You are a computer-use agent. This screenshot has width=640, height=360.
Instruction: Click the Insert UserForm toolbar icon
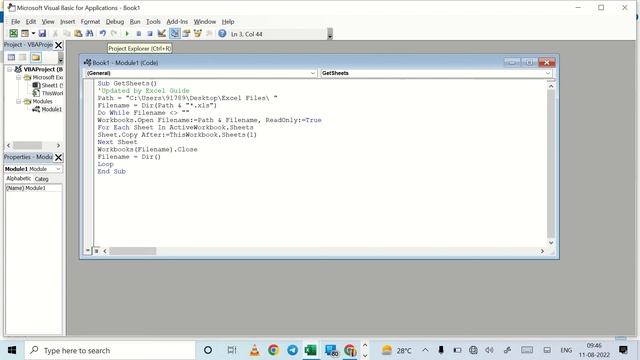coord(25,33)
